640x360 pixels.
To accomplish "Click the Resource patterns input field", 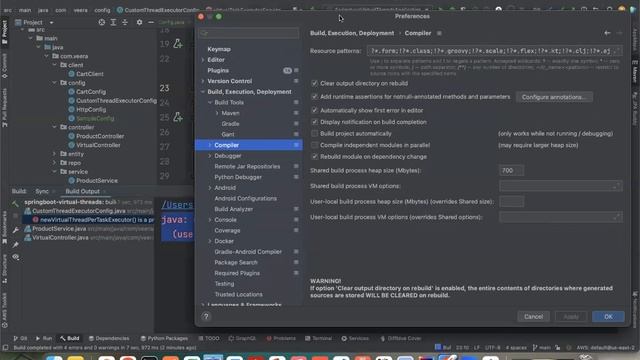I will click(x=494, y=51).
